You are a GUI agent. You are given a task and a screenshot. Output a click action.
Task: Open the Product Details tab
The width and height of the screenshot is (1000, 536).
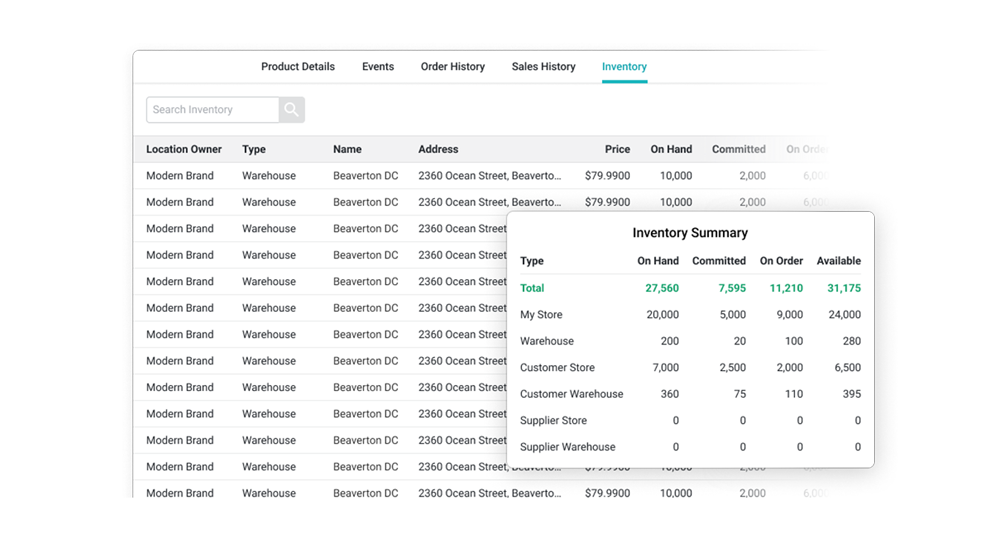pyautogui.click(x=298, y=67)
